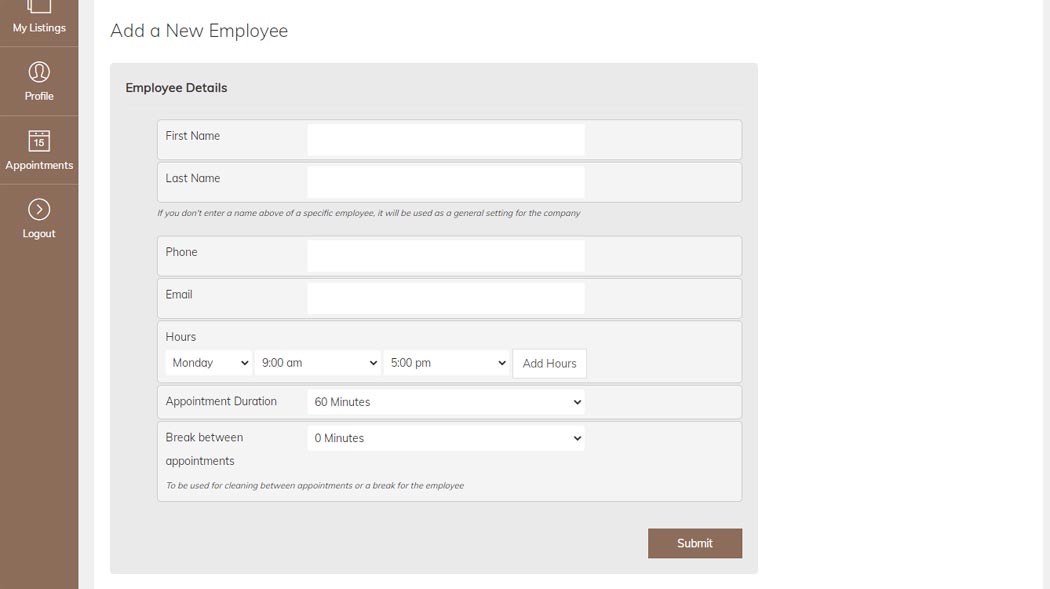Image resolution: width=1050 pixels, height=589 pixels.
Task: Click the Phone input field
Action: (x=446, y=255)
